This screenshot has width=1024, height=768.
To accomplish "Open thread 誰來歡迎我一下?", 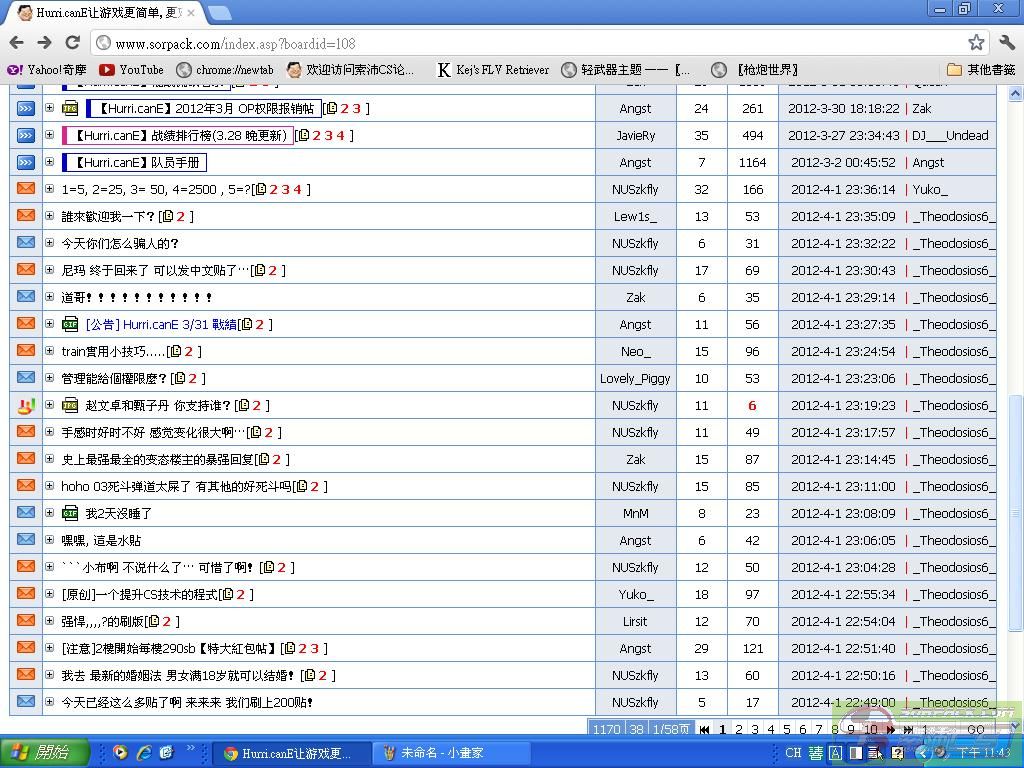I will (x=108, y=216).
